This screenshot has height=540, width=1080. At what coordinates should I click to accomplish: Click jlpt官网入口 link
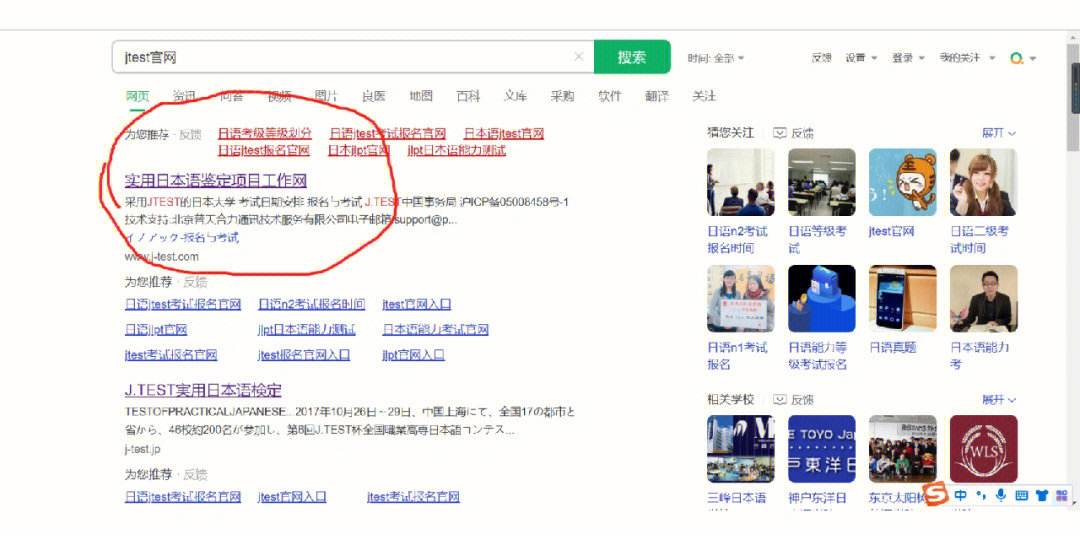pyautogui.click(x=413, y=355)
